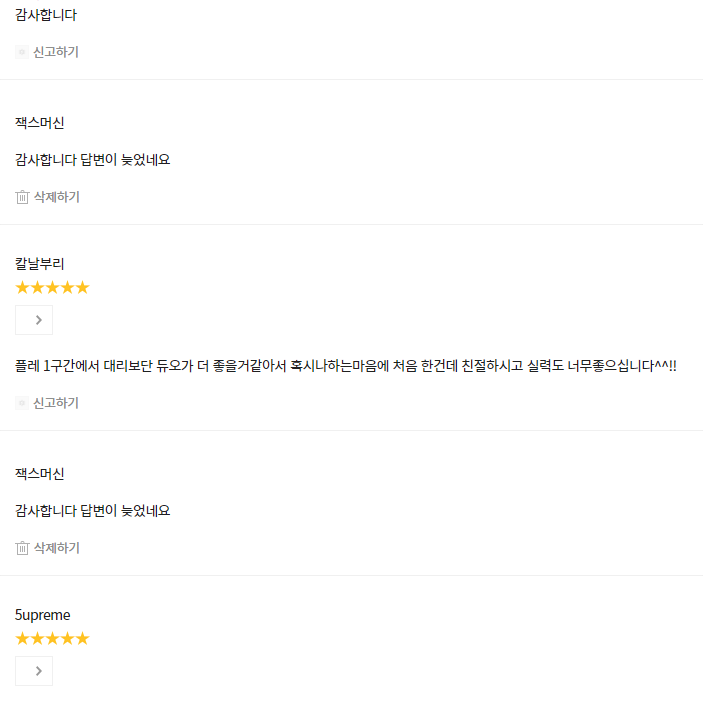The image size is (703, 703).
Task: Click 삭제하기 on the second 잭스머신 reply
Action: 57,548
